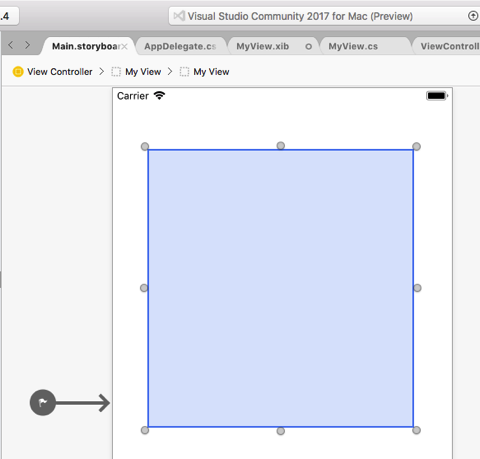Click the bottom-right resize handle
The image size is (480, 459).
tap(416, 430)
